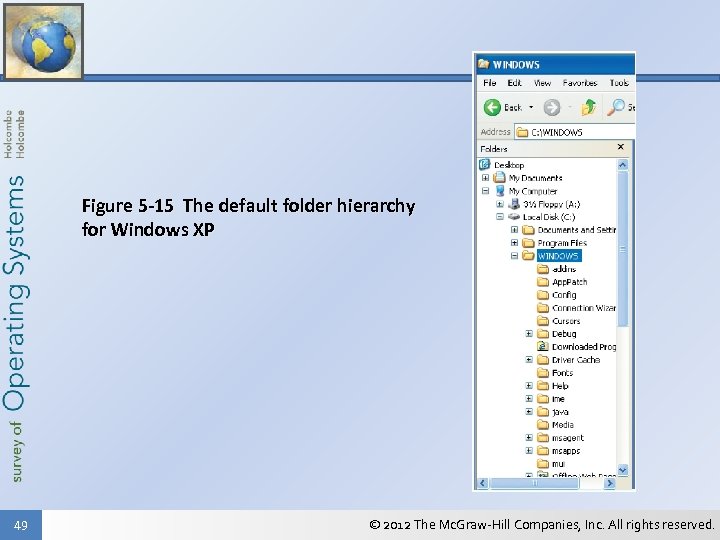Go up one folder level icon
This screenshot has height=540, width=720.
589,107
